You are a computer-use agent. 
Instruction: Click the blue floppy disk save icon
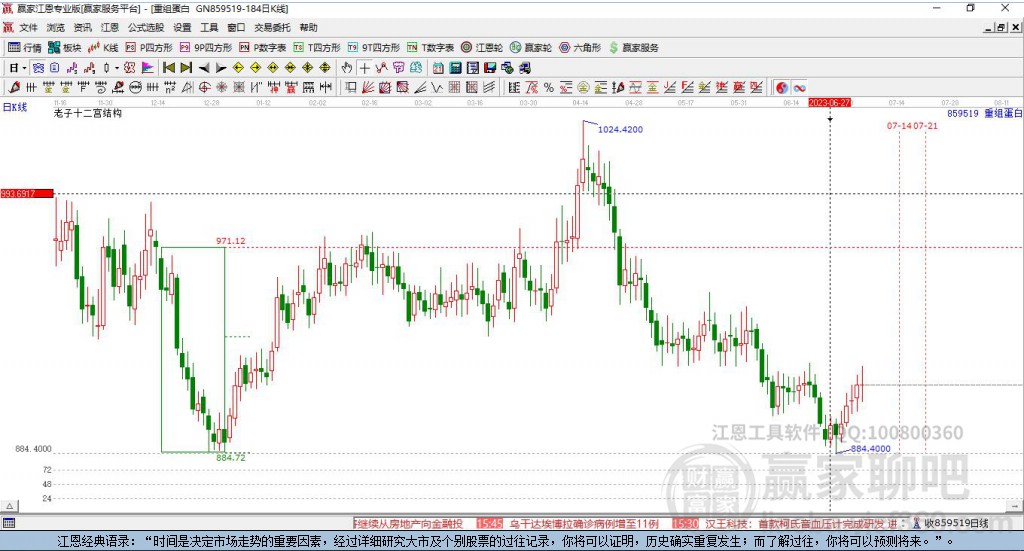[x=490, y=68]
